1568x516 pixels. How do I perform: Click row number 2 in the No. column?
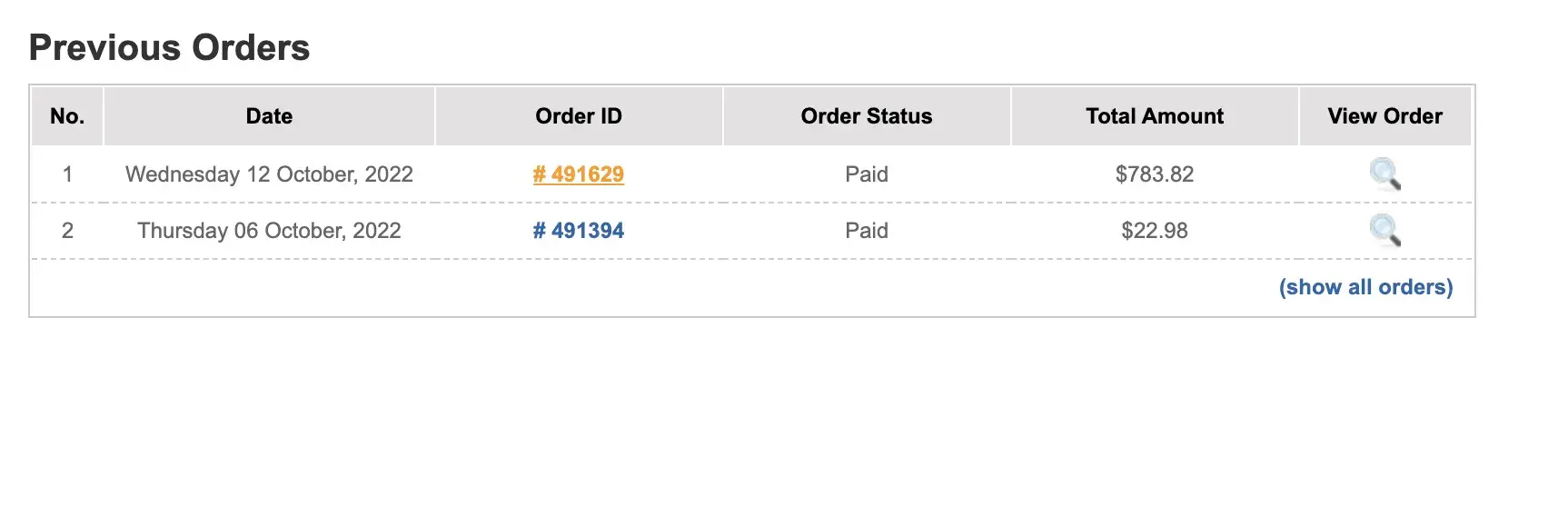click(67, 231)
